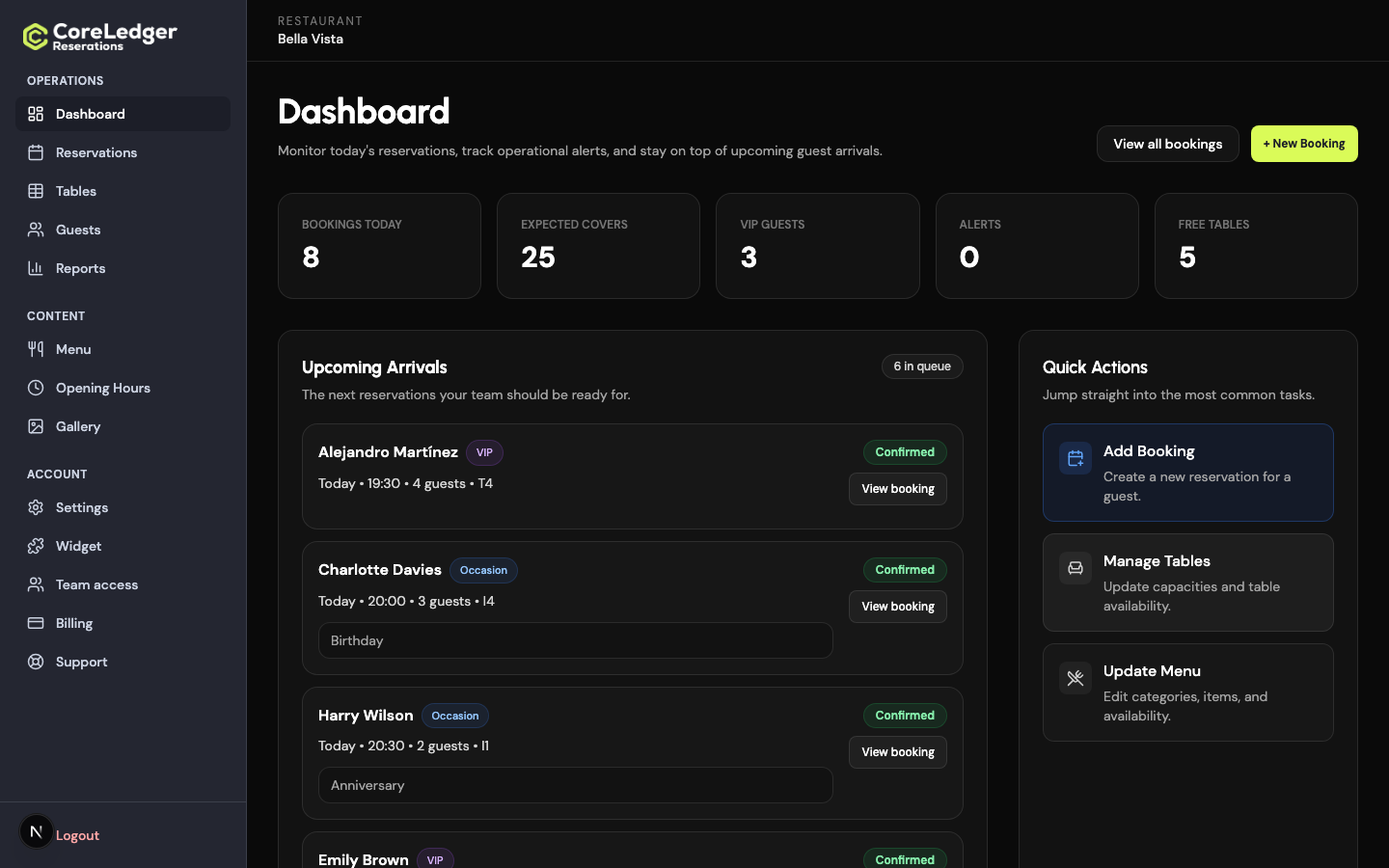
Task: Click the Opening Hours clock icon
Action: pos(36,388)
